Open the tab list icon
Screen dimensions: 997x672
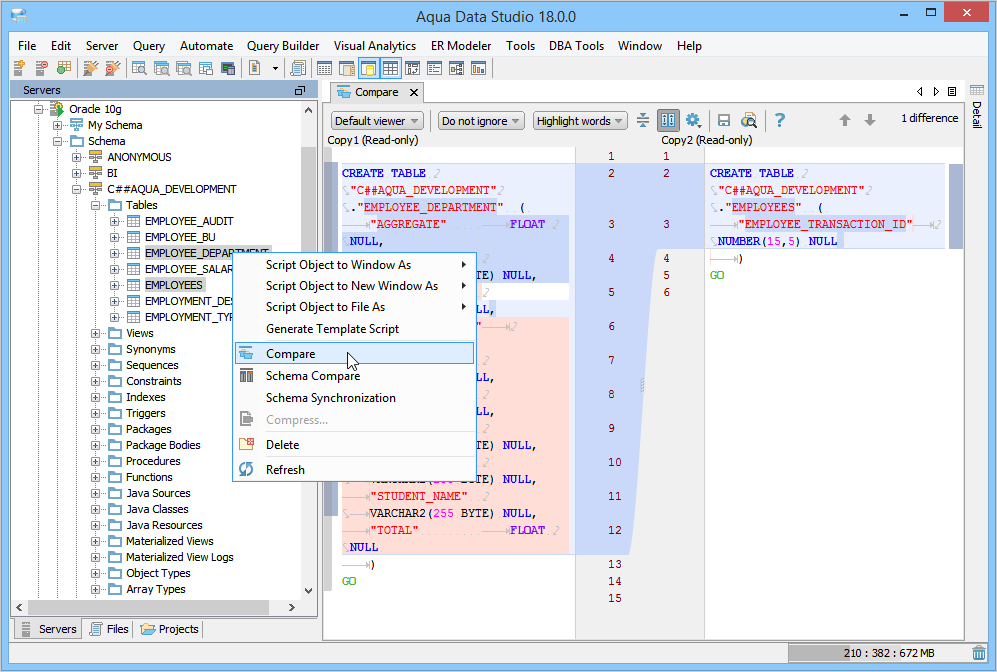point(952,92)
